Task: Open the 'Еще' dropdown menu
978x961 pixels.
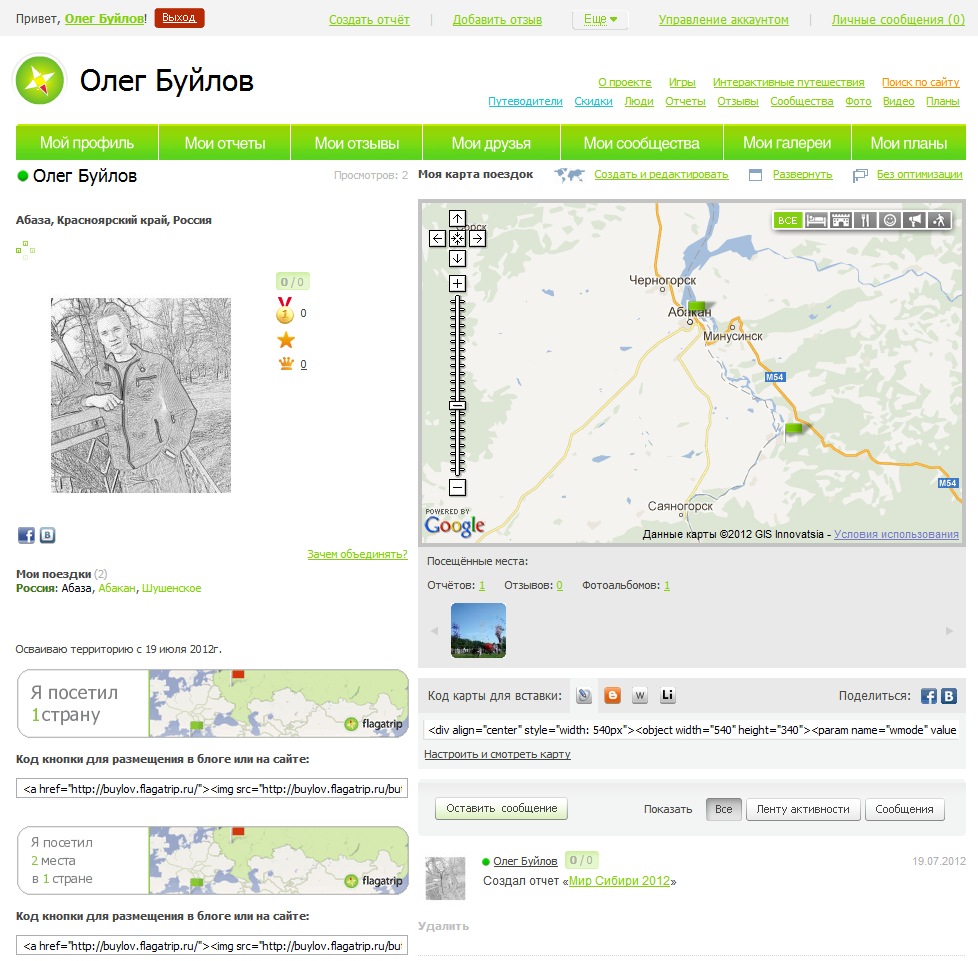Action: 600,19
